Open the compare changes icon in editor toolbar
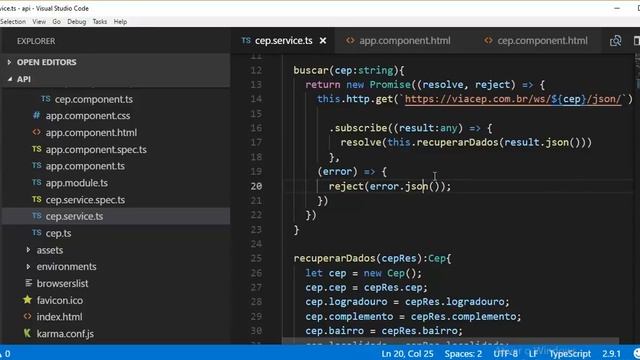The width and height of the screenshot is (640, 360). pos(616,41)
